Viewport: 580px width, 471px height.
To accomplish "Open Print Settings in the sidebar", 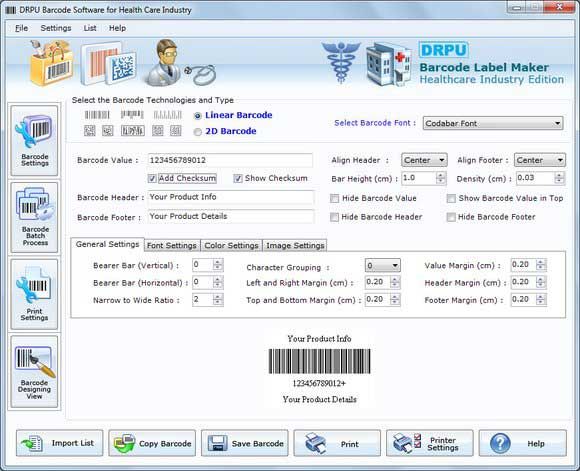I will coord(34,294).
